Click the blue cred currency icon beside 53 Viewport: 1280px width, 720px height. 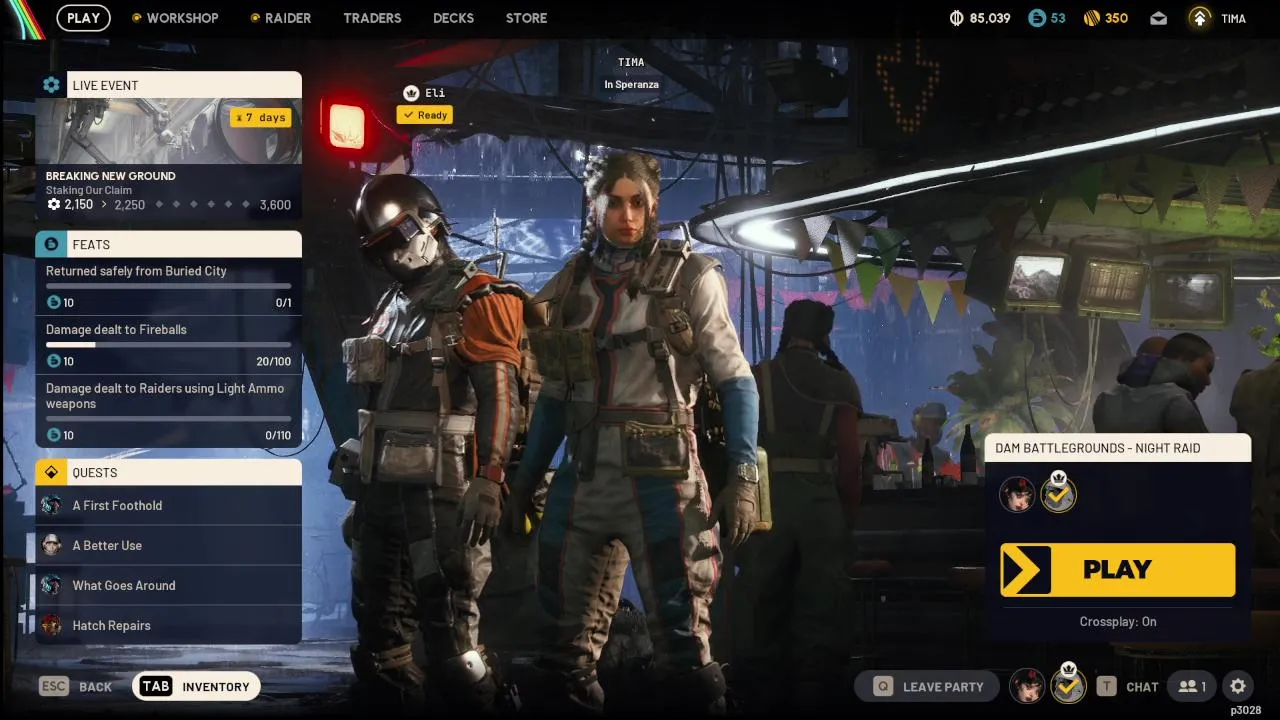point(1036,18)
